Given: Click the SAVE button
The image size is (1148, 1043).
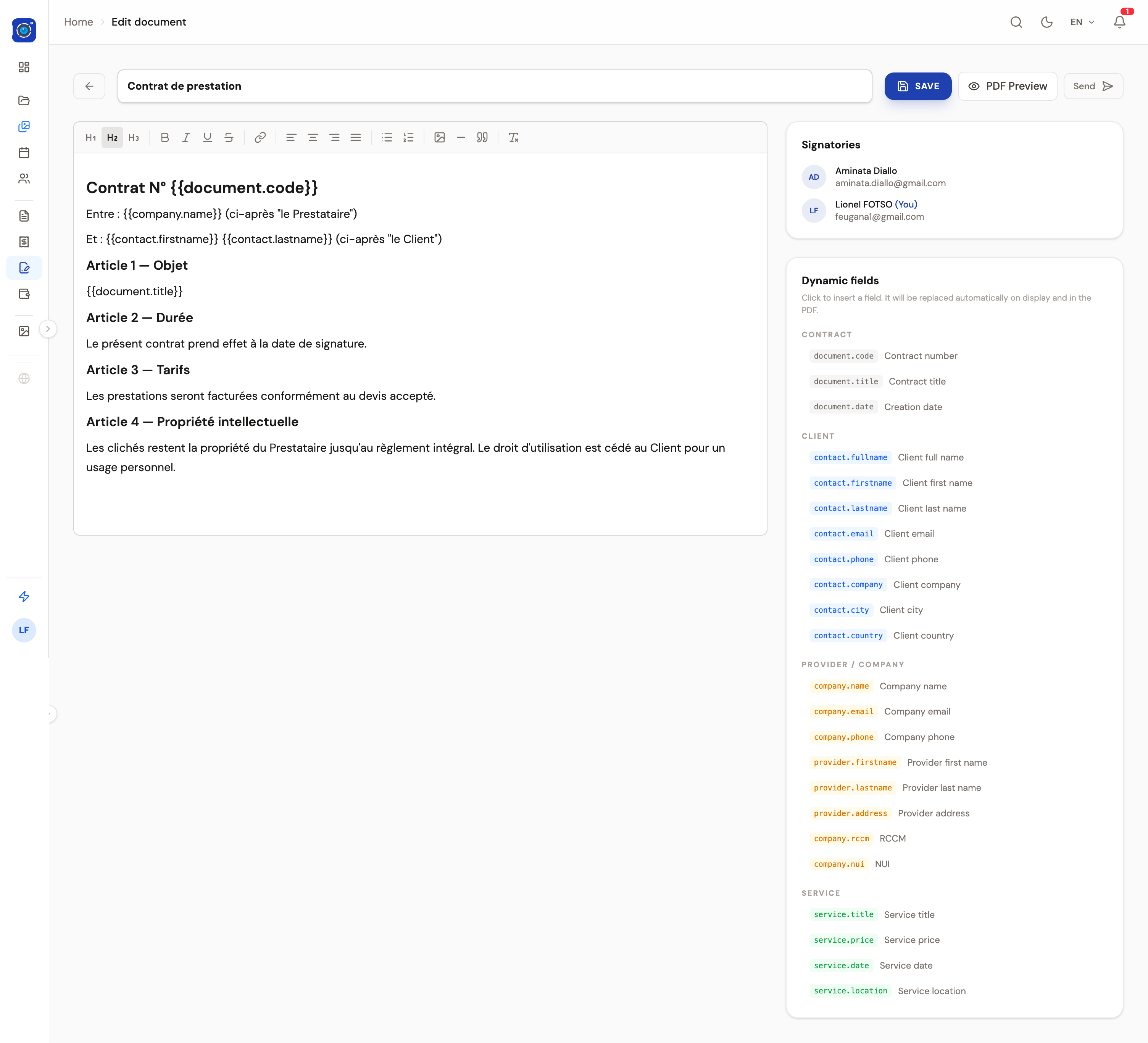Looking at the screenshot, I should (917, 86).
